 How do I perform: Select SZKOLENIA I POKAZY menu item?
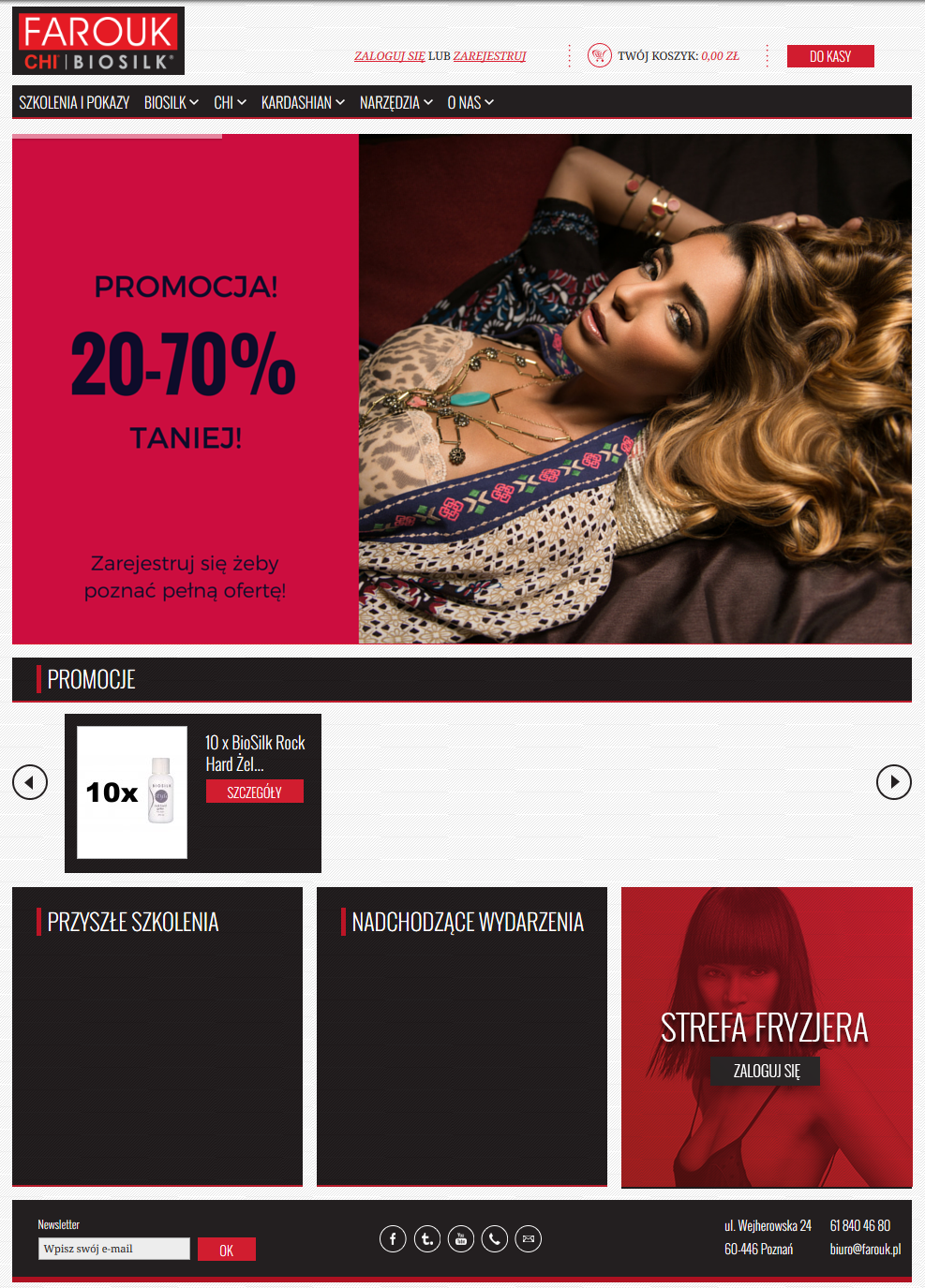click(x=74, y=103)
